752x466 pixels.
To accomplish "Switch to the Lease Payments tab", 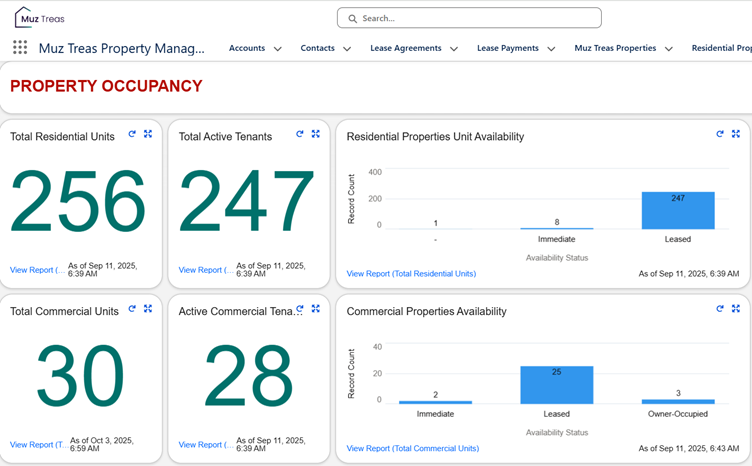I will 507,48.
